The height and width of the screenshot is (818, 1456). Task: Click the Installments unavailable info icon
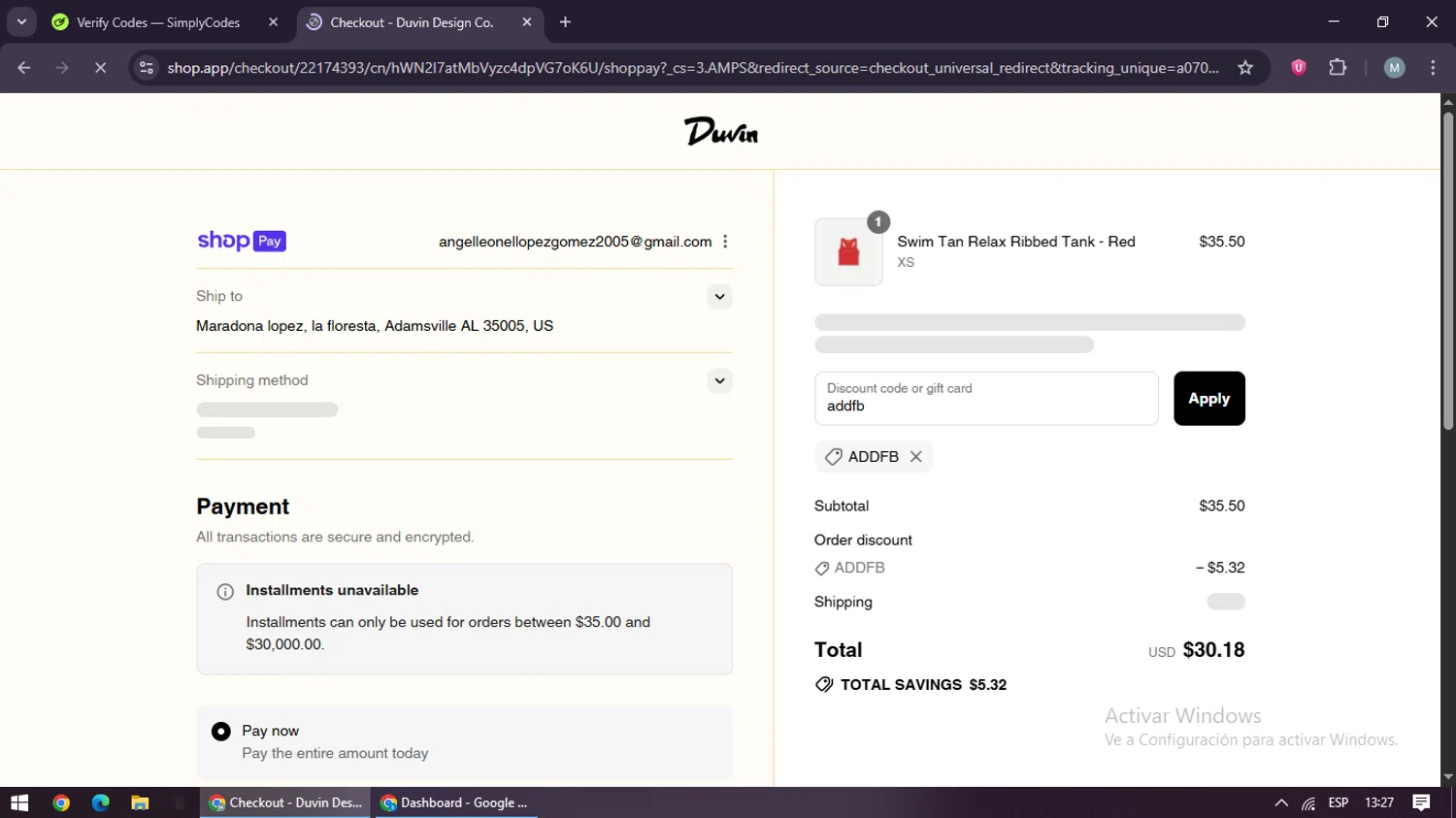(225, 591)
